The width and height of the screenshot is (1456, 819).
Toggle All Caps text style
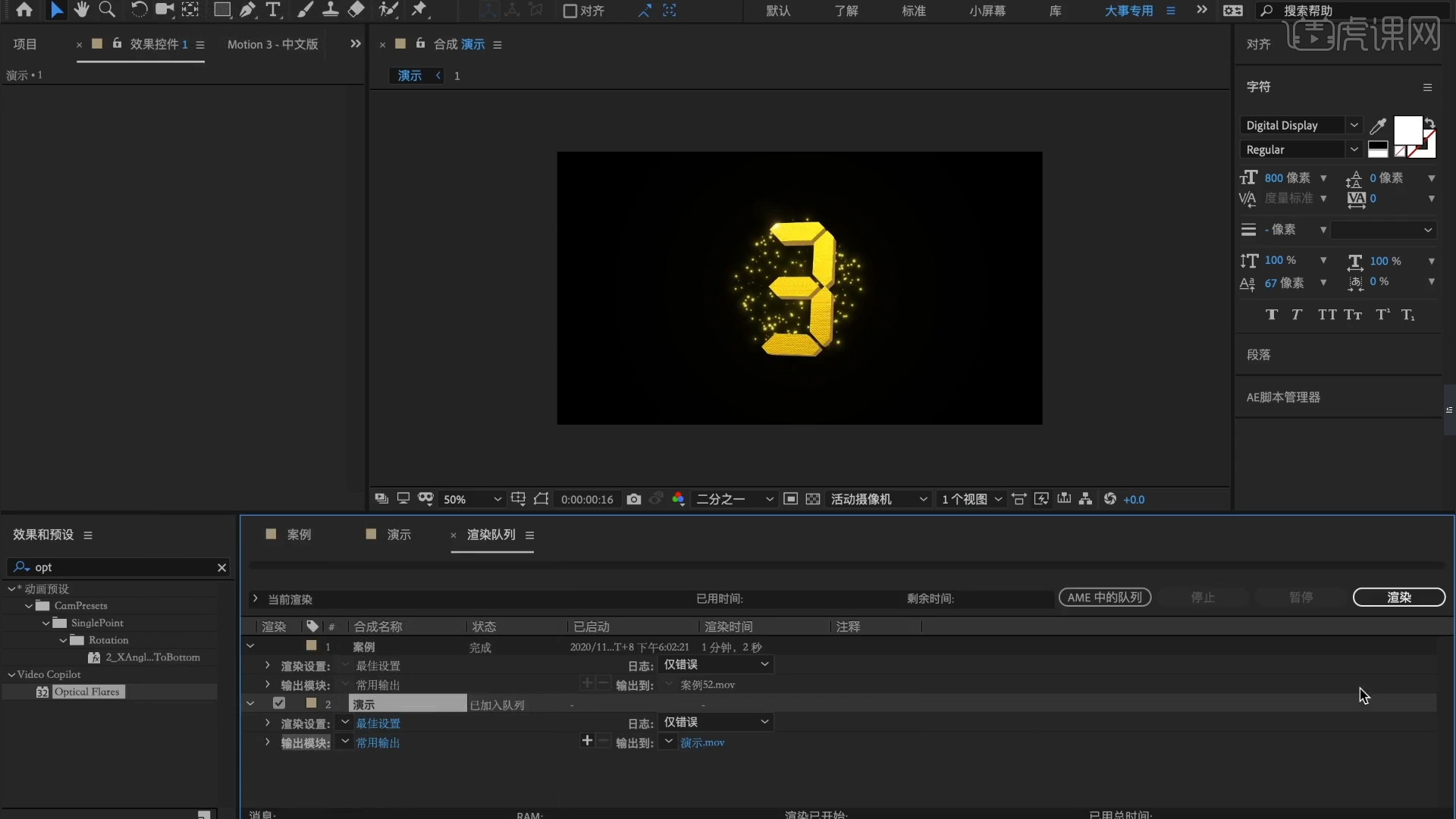pos(1327,315)
